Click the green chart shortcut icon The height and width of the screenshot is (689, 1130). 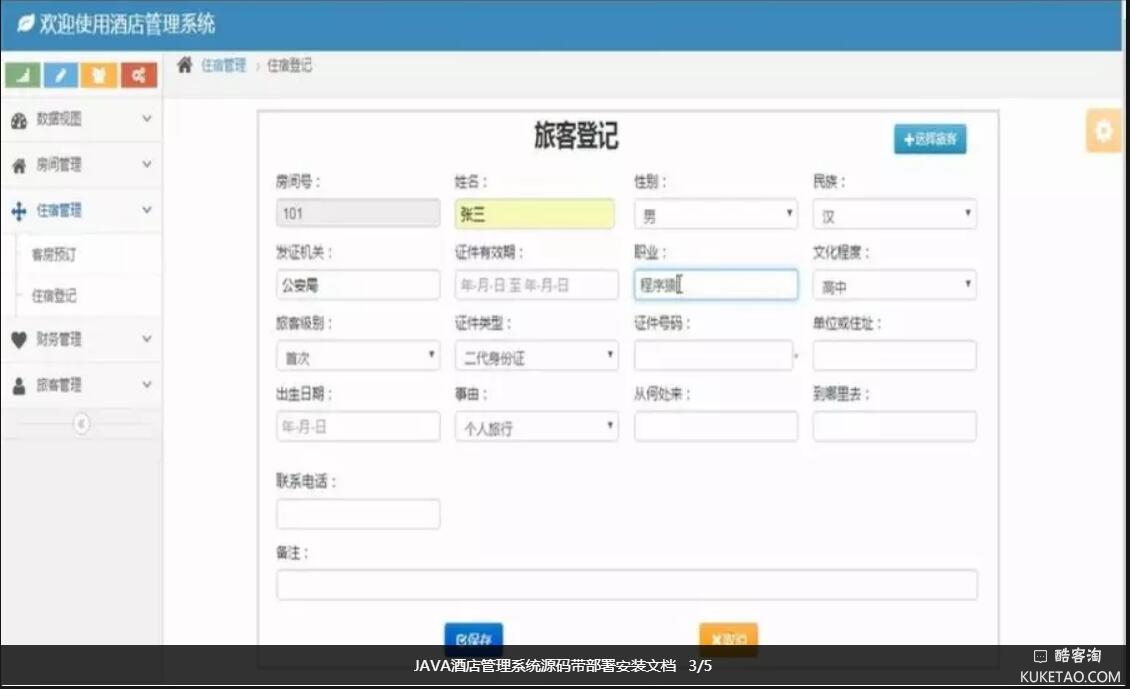(x=23, y=75)
